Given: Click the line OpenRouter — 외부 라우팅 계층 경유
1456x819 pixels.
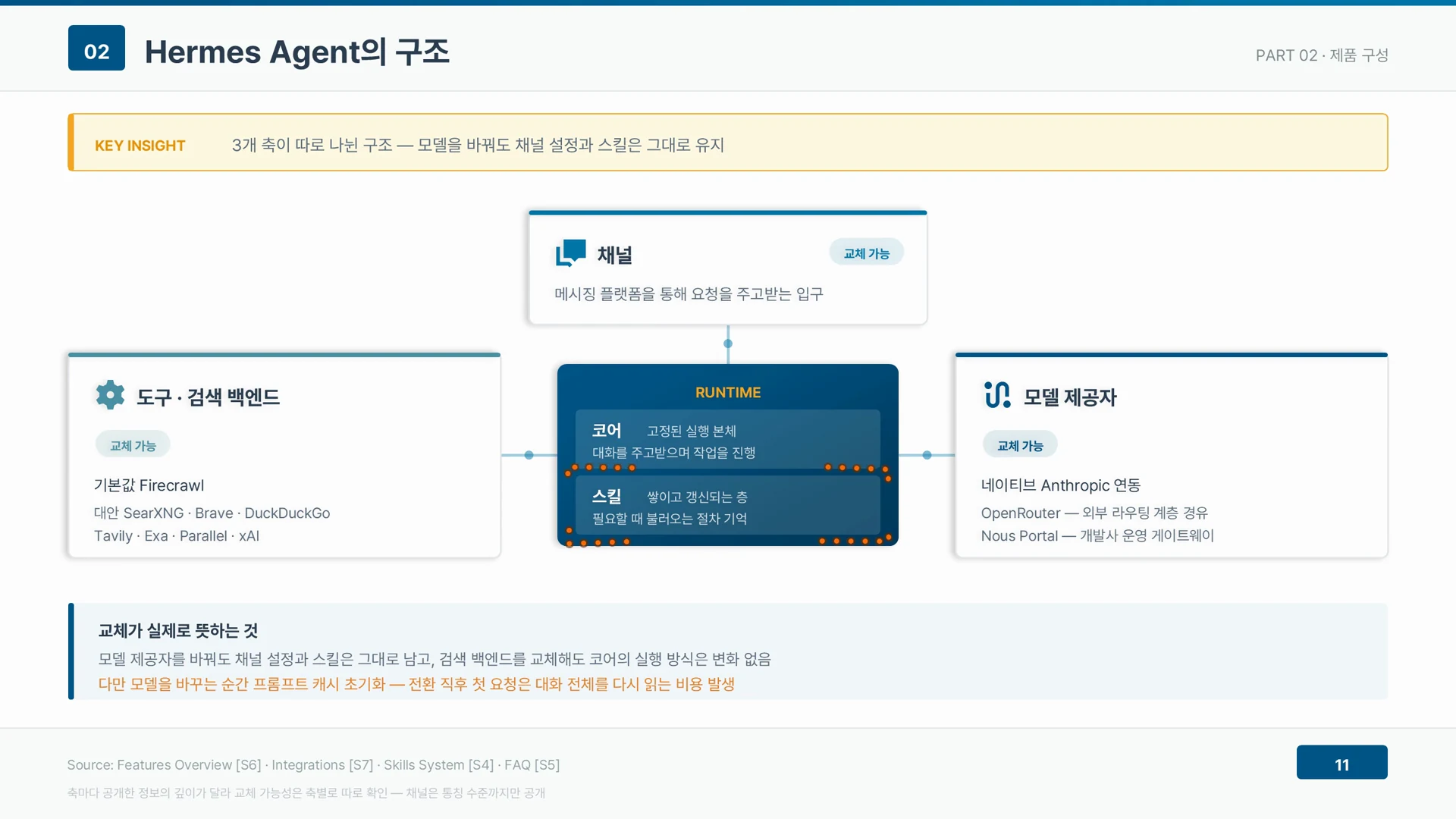Looking at the screenshot, I should (1094, 513).
